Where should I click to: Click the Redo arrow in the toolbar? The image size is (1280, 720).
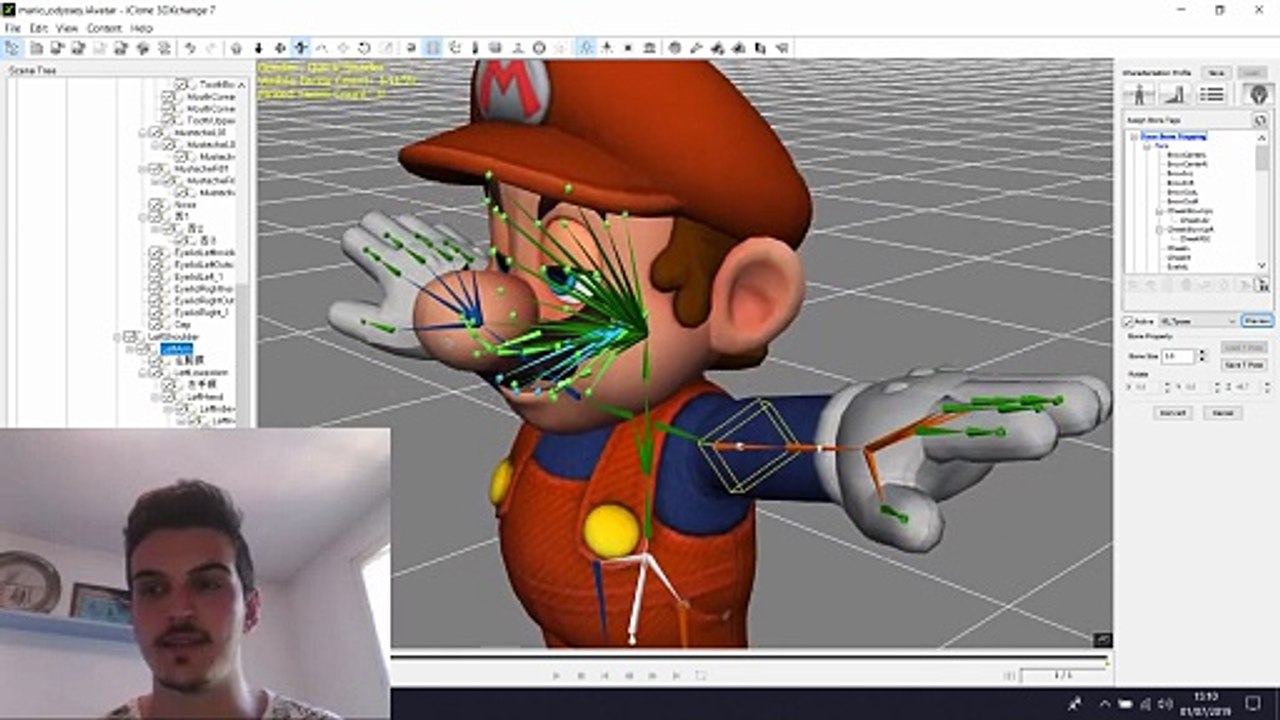210,48
